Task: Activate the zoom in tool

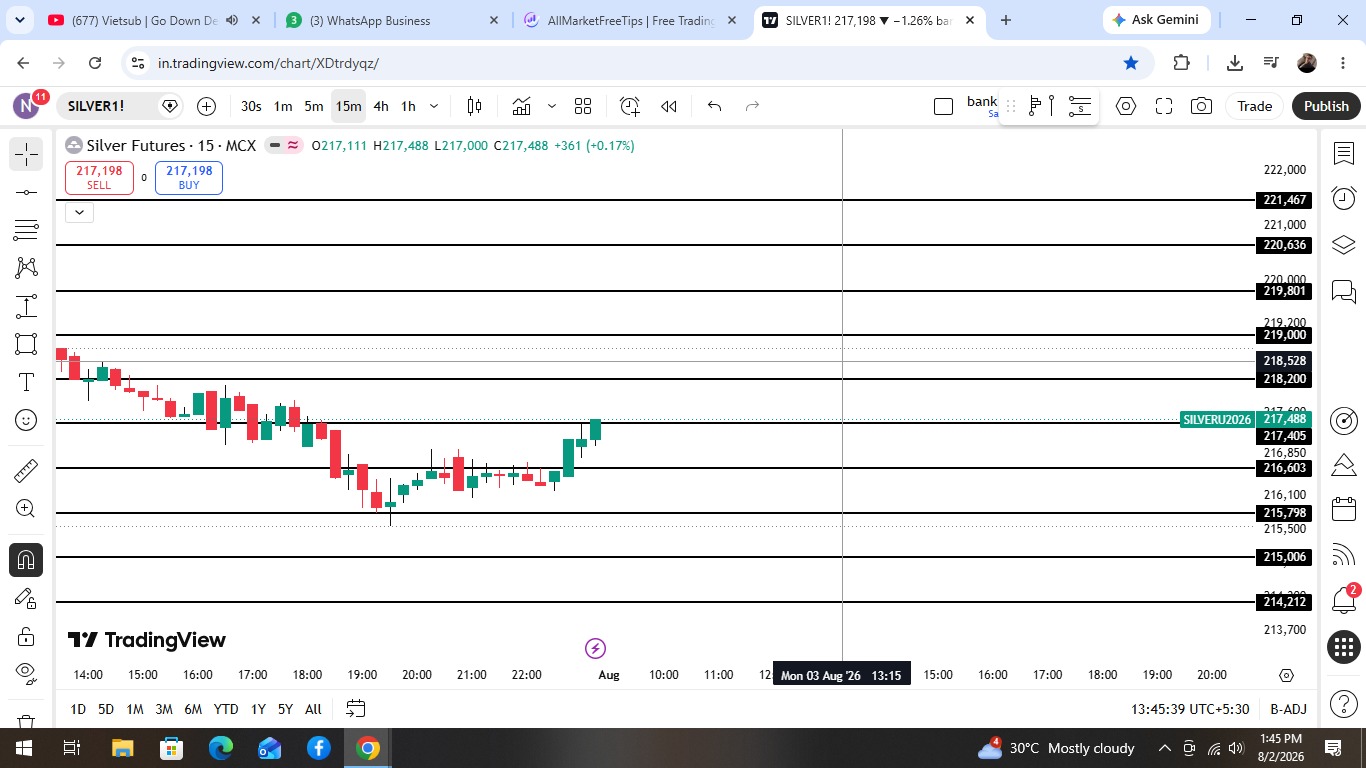Action: (26, 508)
